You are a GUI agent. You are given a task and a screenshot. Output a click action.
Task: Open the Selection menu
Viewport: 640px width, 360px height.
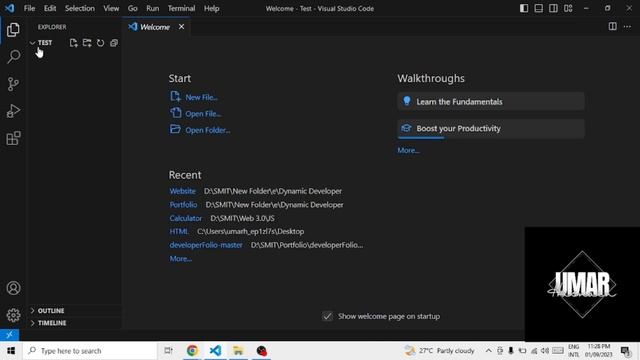[x=80, y=8]
